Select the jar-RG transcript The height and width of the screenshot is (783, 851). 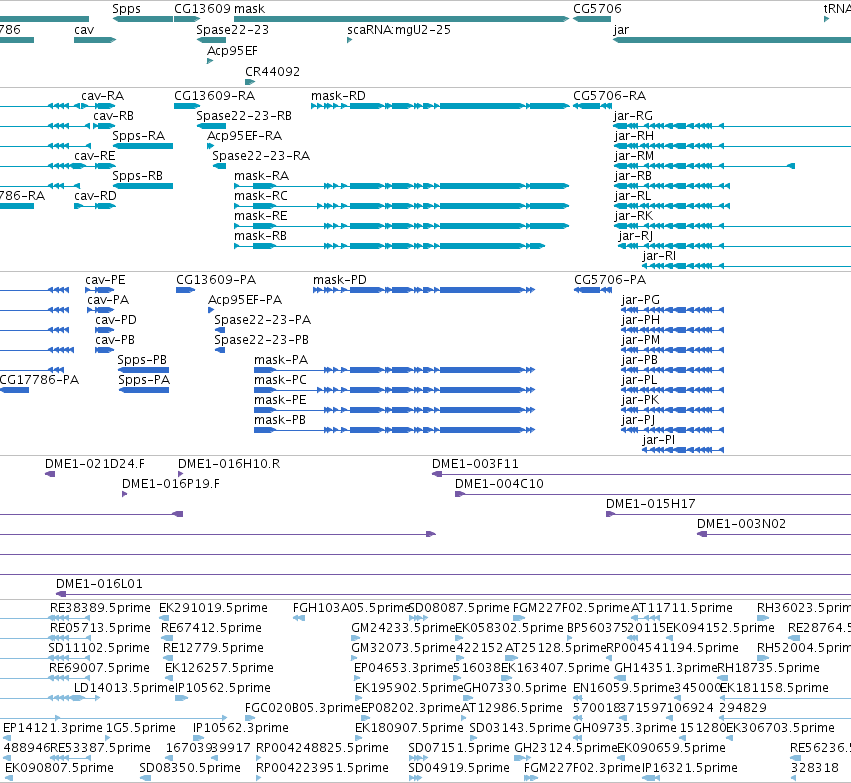coord(732,126)
